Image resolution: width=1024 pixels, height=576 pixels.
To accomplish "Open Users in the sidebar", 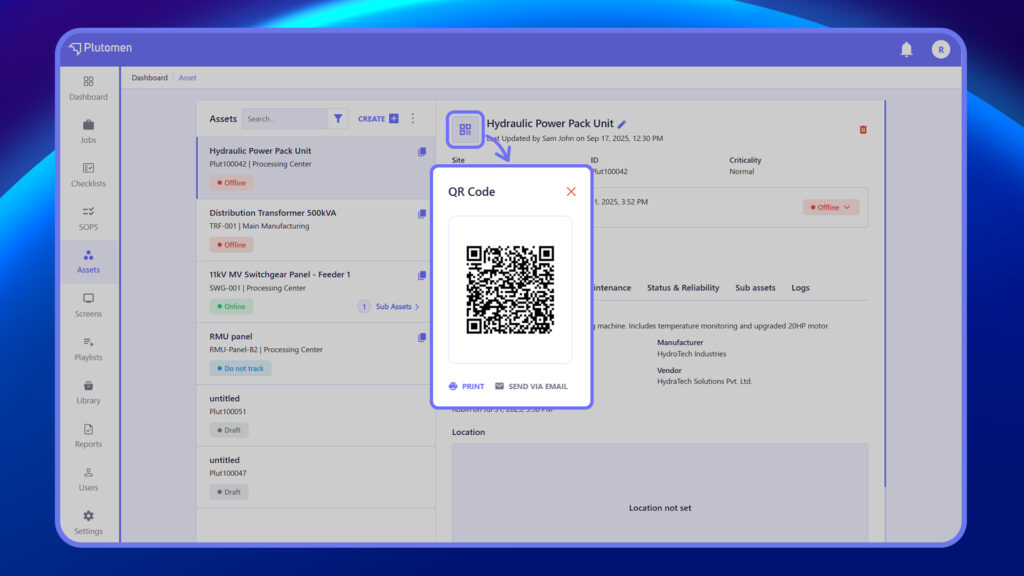I will (x=88, y=479).
